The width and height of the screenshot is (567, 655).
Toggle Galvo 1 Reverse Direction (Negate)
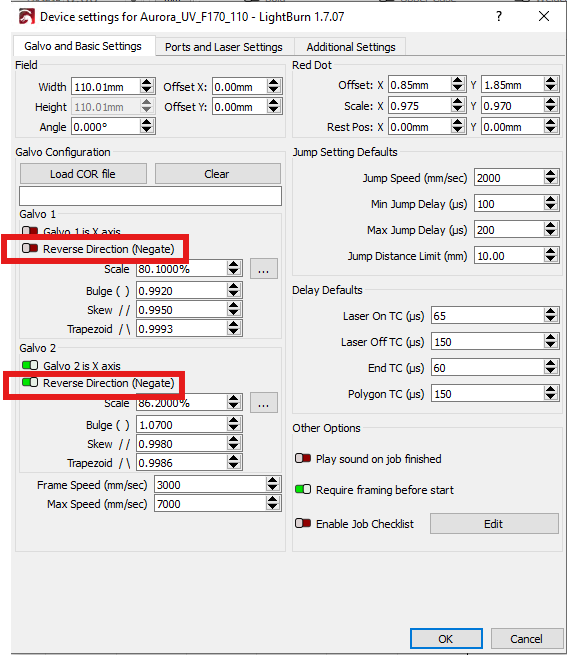click(x=30, y=249)
